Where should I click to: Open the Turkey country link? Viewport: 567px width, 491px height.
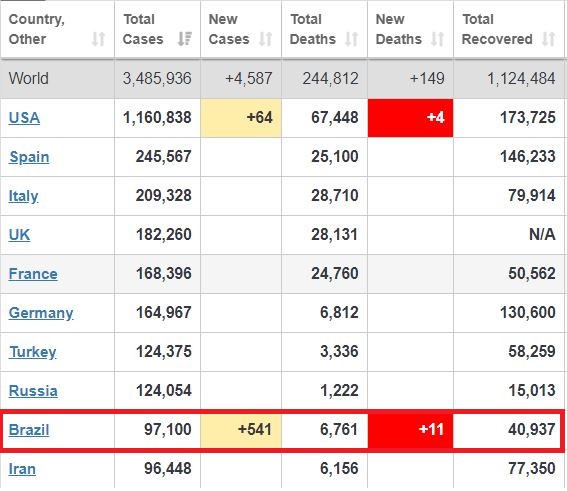pos(33,352)
